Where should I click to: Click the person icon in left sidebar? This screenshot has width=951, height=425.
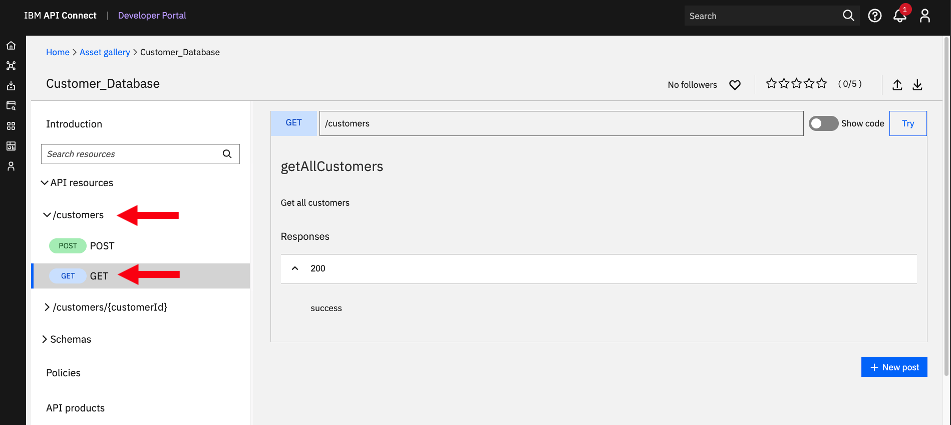pos(11,166)
